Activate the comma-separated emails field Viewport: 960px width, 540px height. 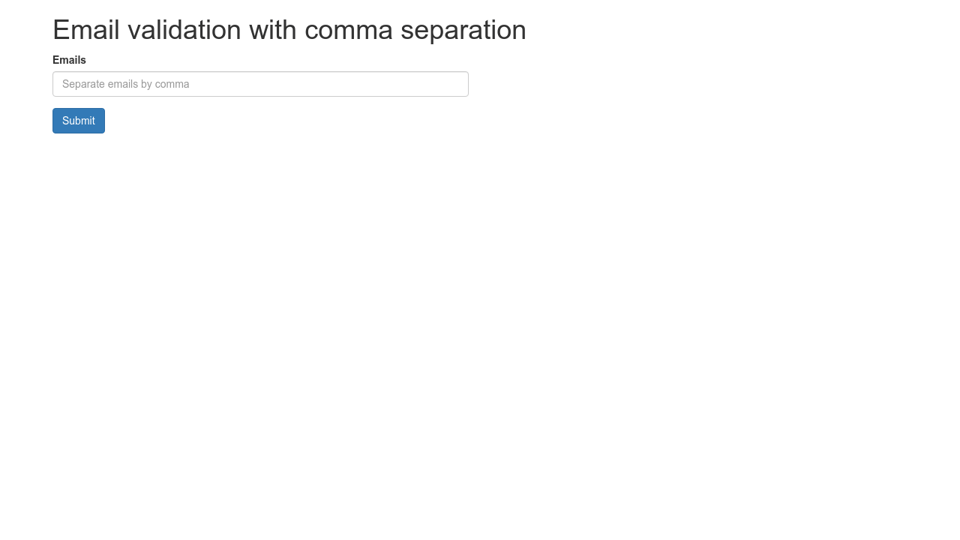[x=260, y=84]
